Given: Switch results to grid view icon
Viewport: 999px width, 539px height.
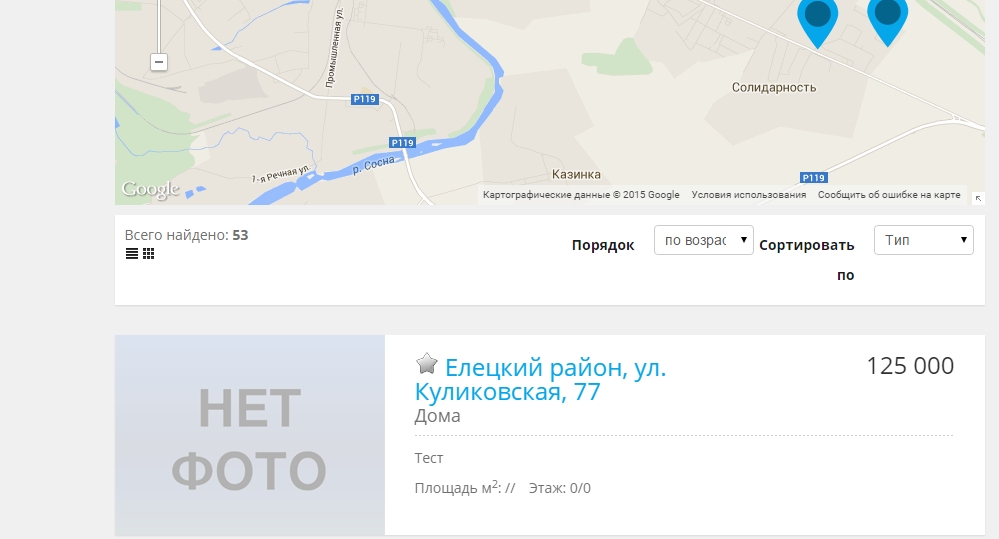Looking at the screenshot, I should (x=148, y=254).
